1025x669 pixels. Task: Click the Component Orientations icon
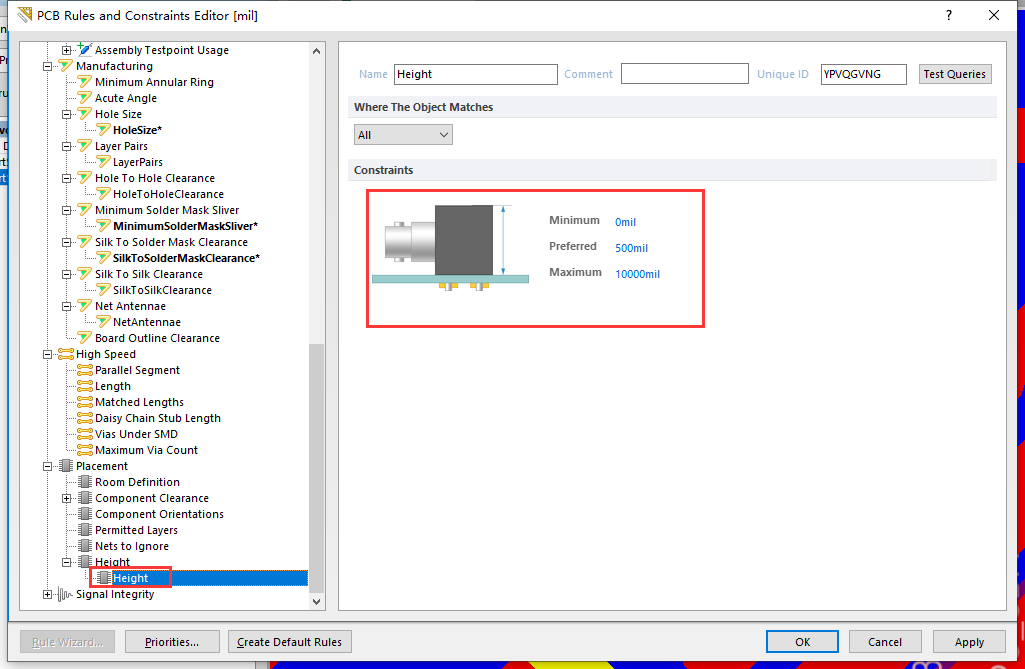click(x=84, y=514)
